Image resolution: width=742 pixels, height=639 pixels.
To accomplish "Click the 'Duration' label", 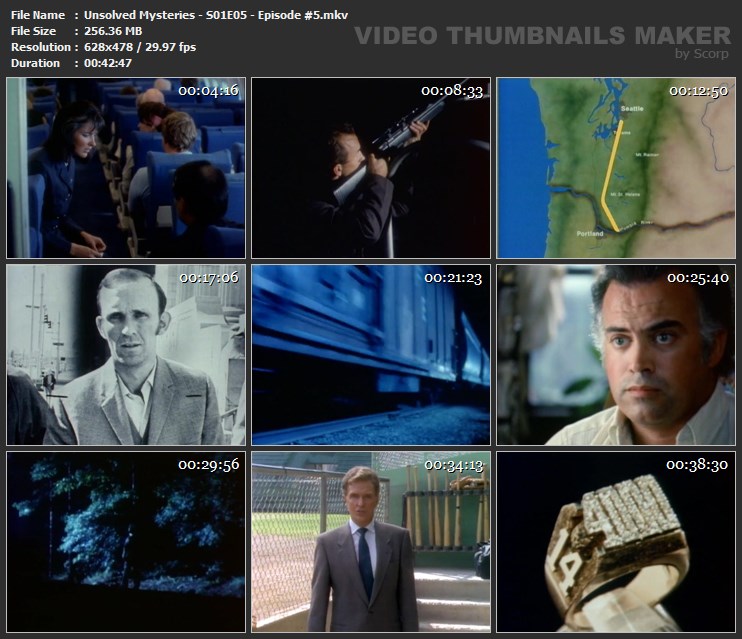I will [x=35, y=63].
